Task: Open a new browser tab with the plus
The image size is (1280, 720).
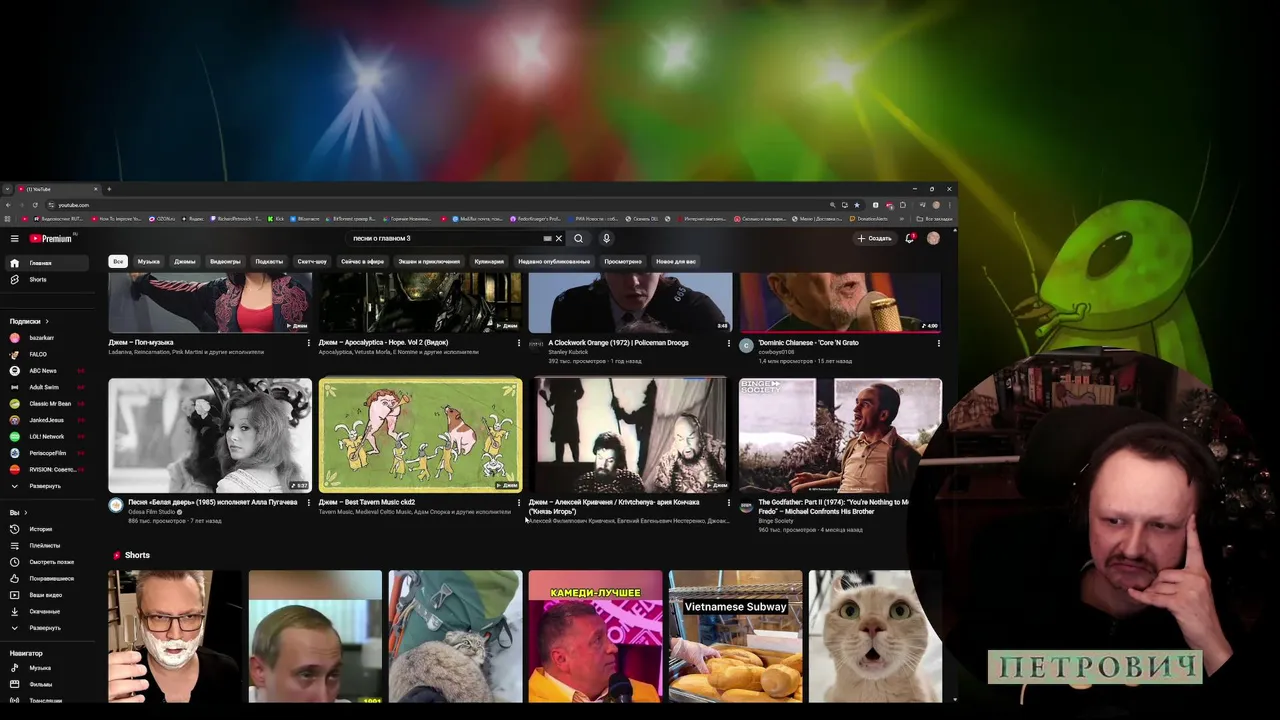Action: coord(109,189)
